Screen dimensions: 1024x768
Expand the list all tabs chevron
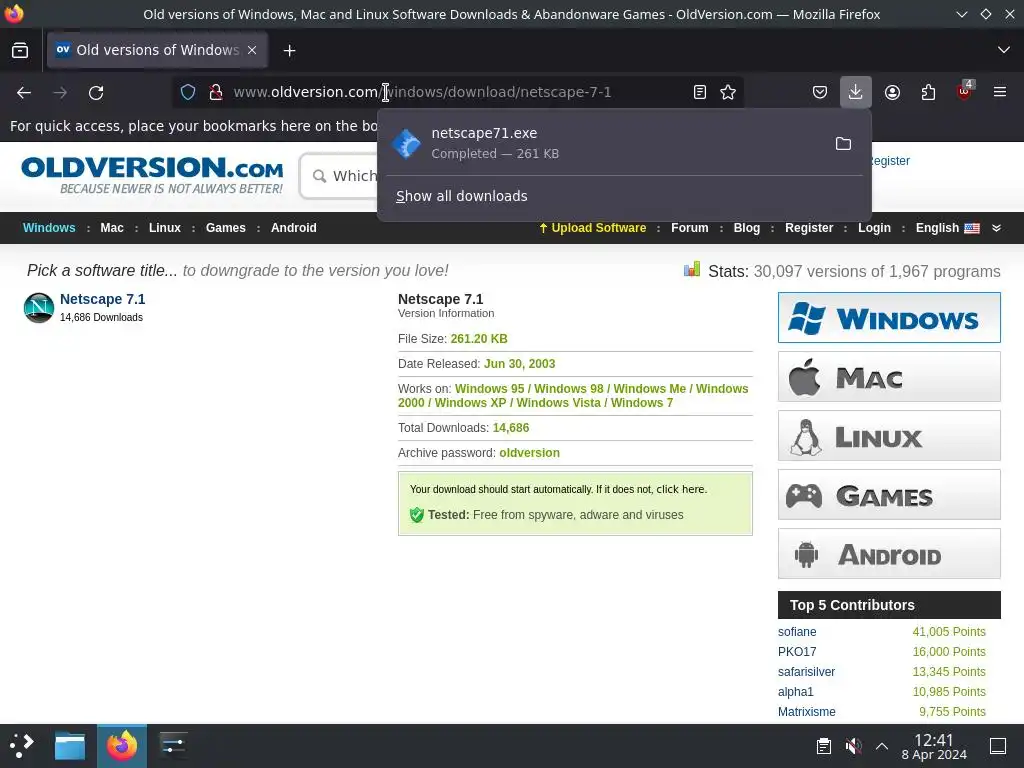[x=1004, y=50]
